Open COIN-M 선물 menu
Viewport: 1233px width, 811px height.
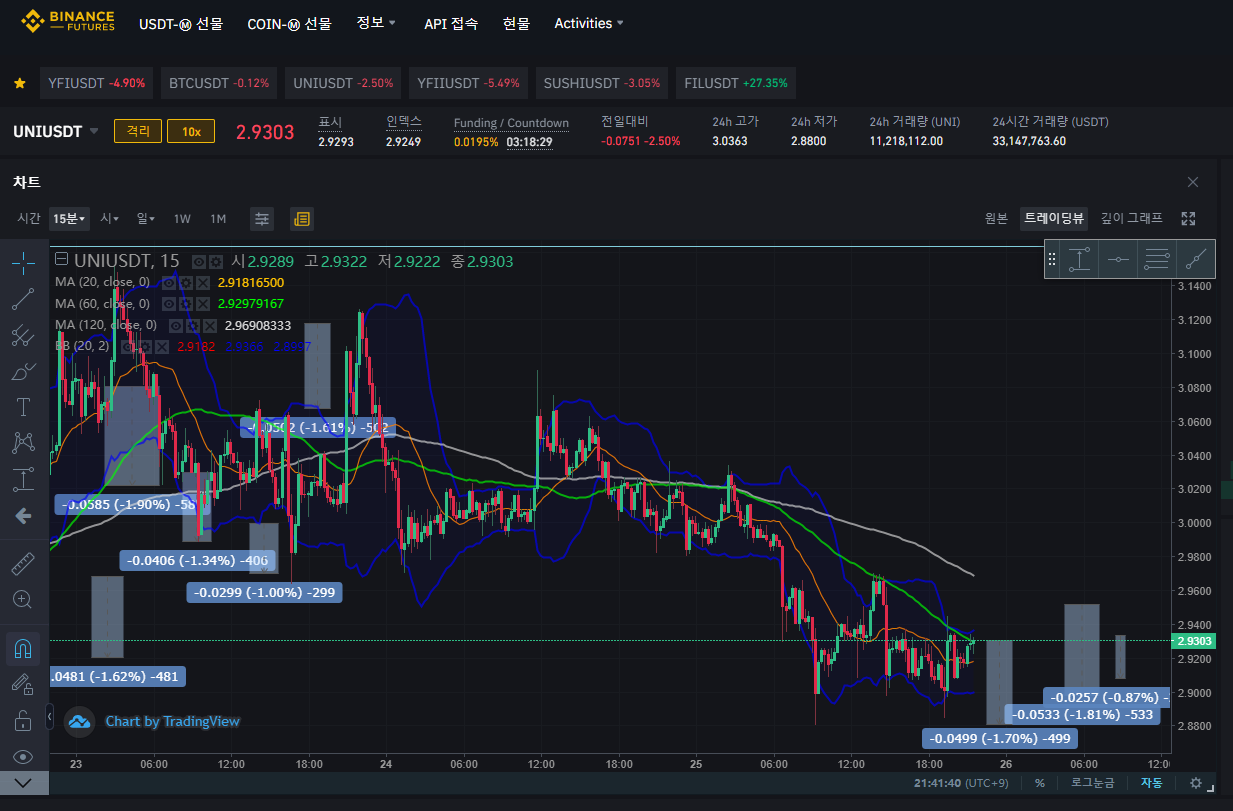(289, 22)
